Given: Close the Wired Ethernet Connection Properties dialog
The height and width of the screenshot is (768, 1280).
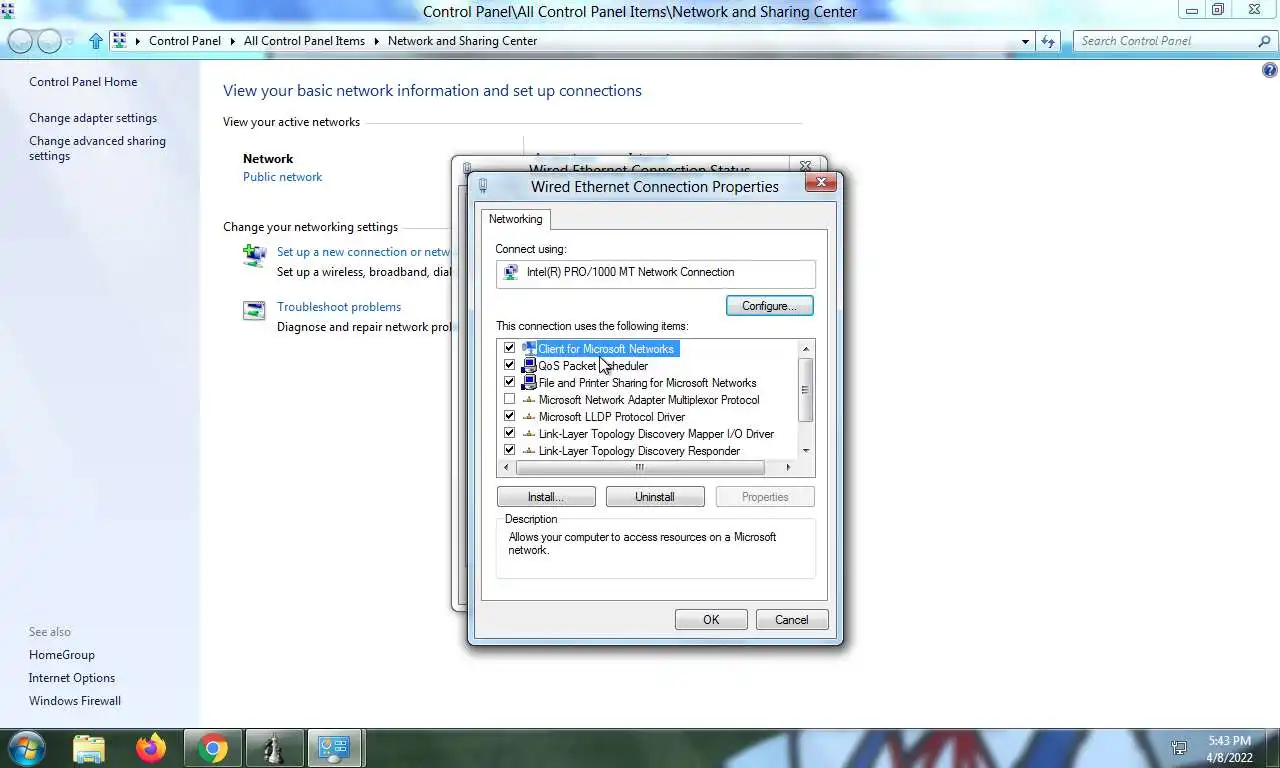Looking at the screenshot, I should (821, 182).
